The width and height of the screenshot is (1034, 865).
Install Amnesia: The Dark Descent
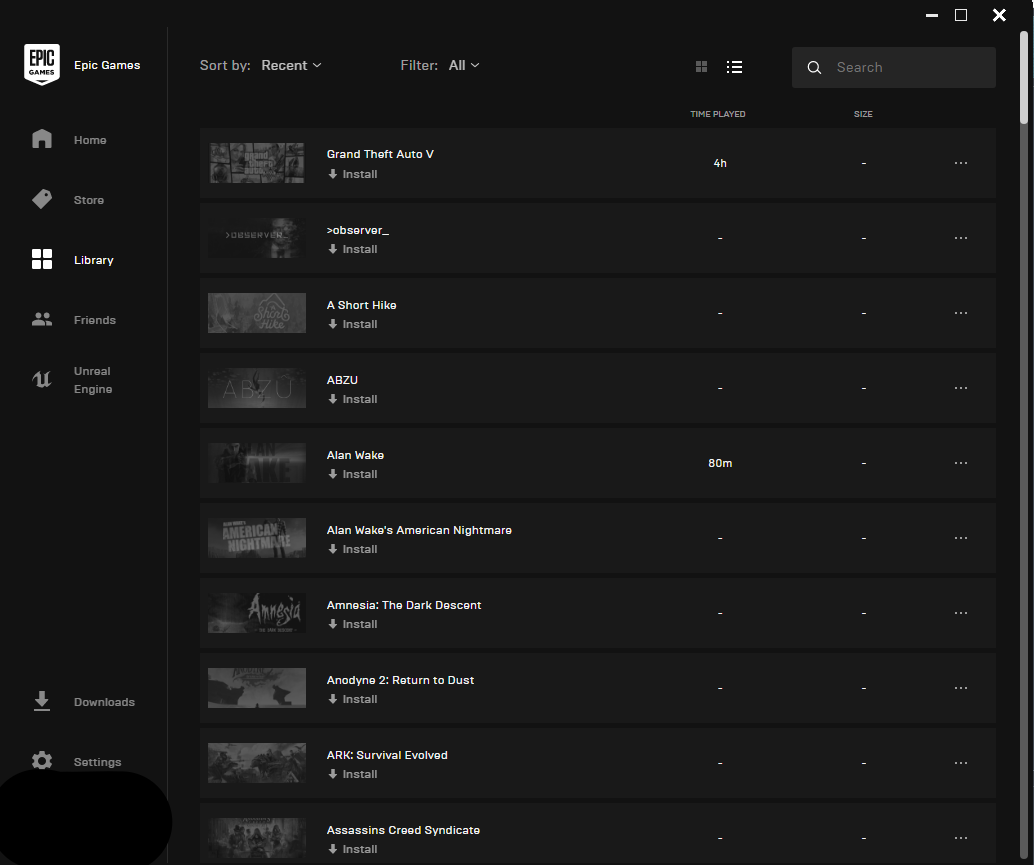click(x=353, y=624)
